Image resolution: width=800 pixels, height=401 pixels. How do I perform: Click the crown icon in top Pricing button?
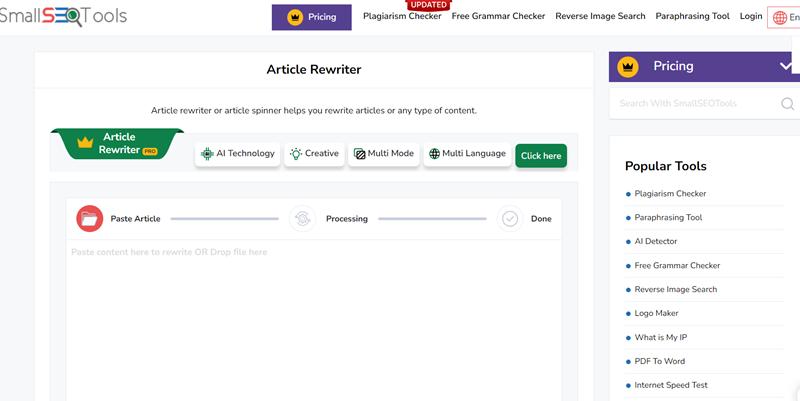(295, 17)
